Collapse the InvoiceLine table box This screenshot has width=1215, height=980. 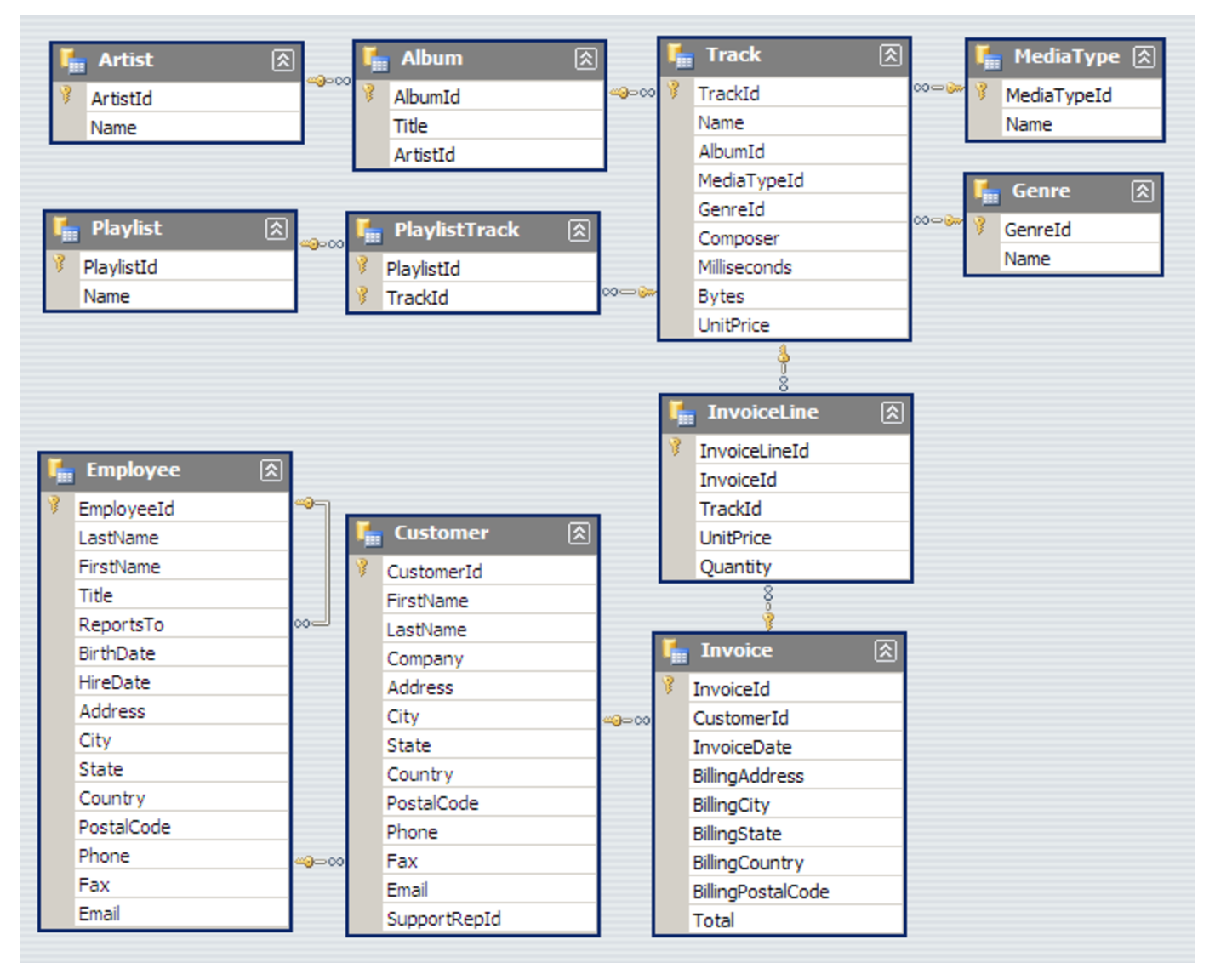click(x=892, y=413)
